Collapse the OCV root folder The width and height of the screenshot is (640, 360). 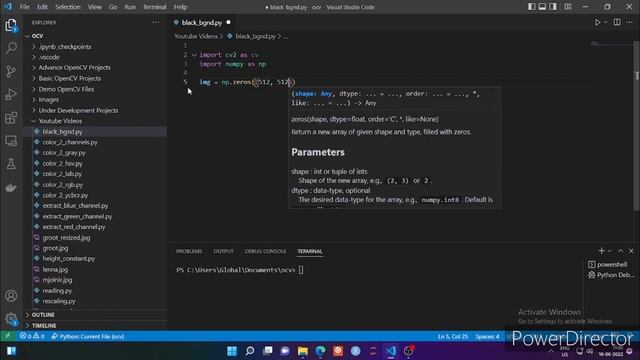click(x=37, y=36)
